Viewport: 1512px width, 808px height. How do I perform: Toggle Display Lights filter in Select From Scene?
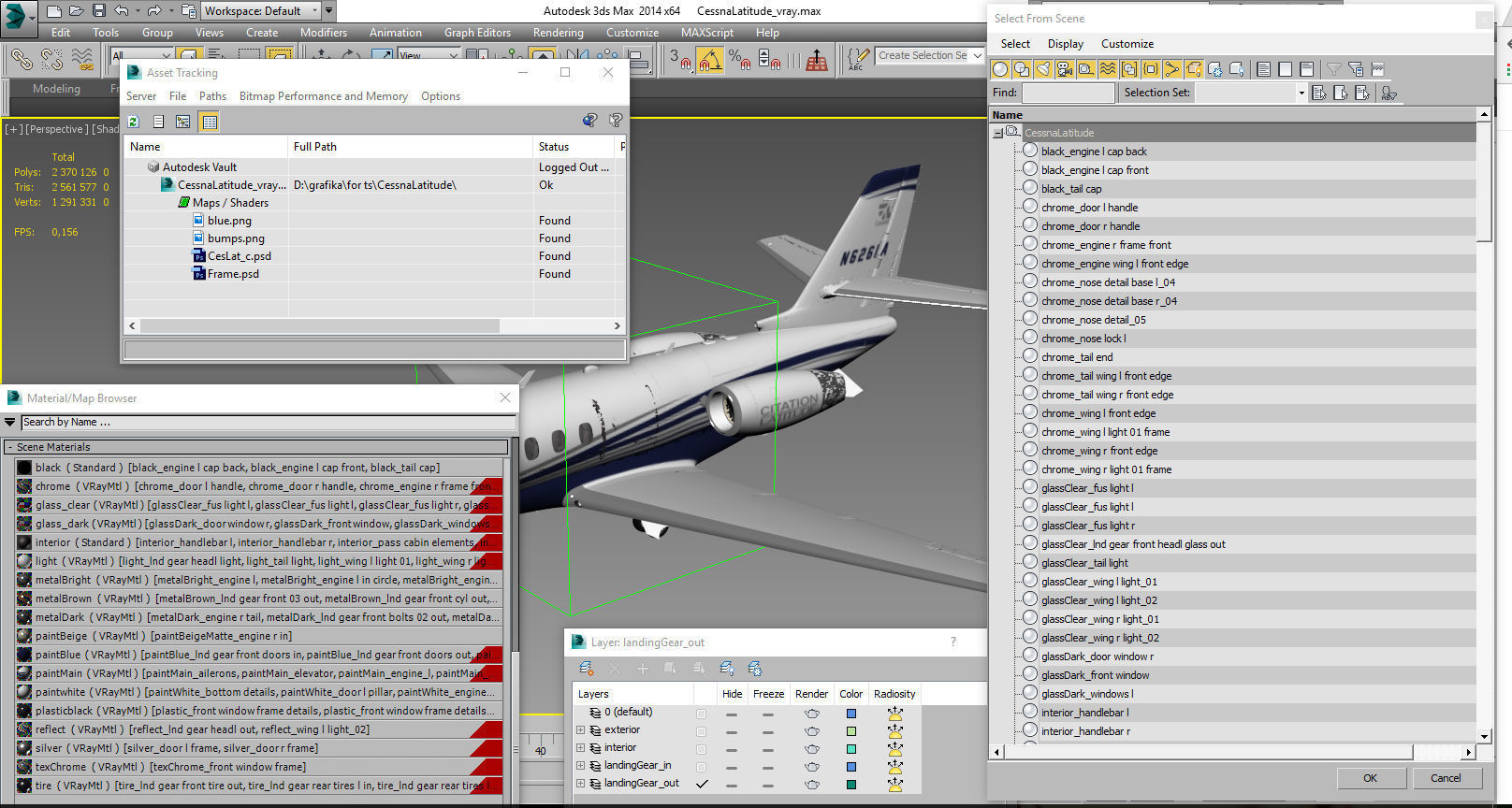tap(1043, 69)
